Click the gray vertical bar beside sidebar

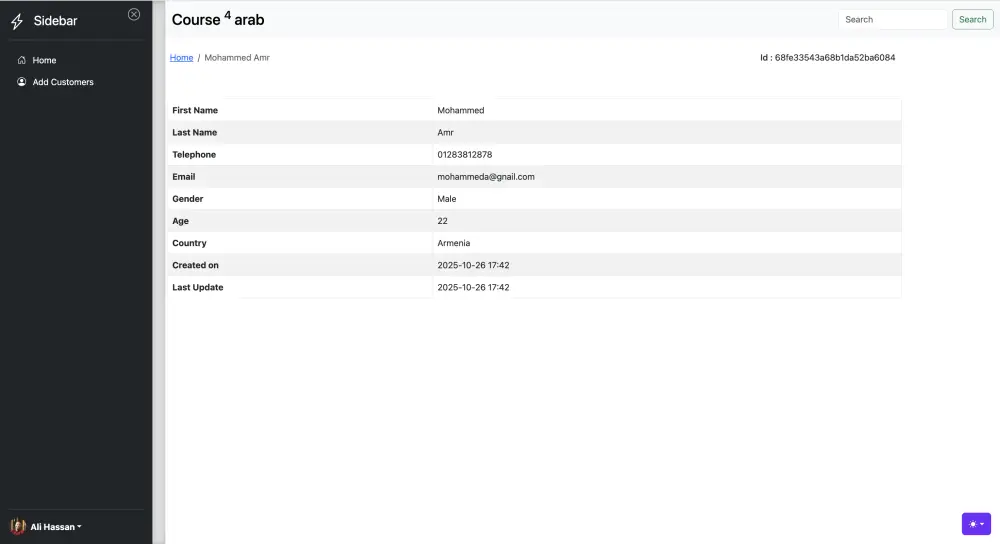pyautogui.click(x=158, y=272)
